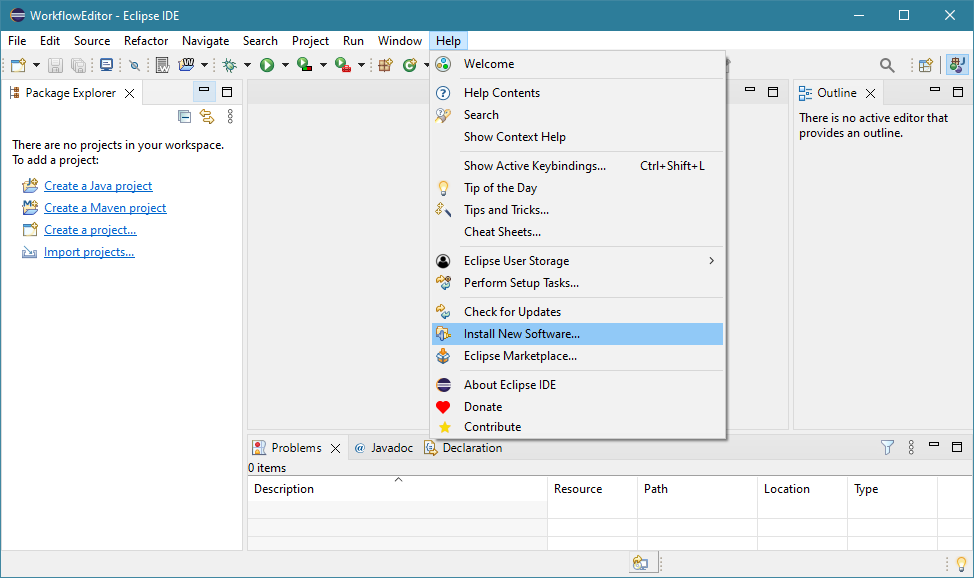Open the dropdown arrow next to New icon

pos(37,65)
